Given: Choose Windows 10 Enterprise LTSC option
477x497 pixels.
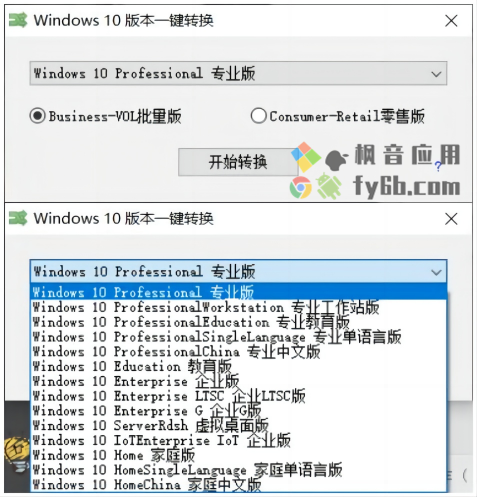Looking at the screenshot, I should coord(238,396).
